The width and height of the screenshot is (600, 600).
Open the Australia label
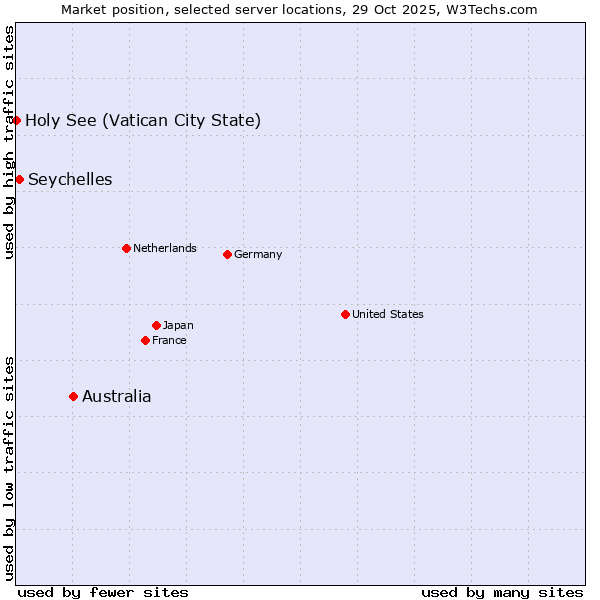(117, 397)
